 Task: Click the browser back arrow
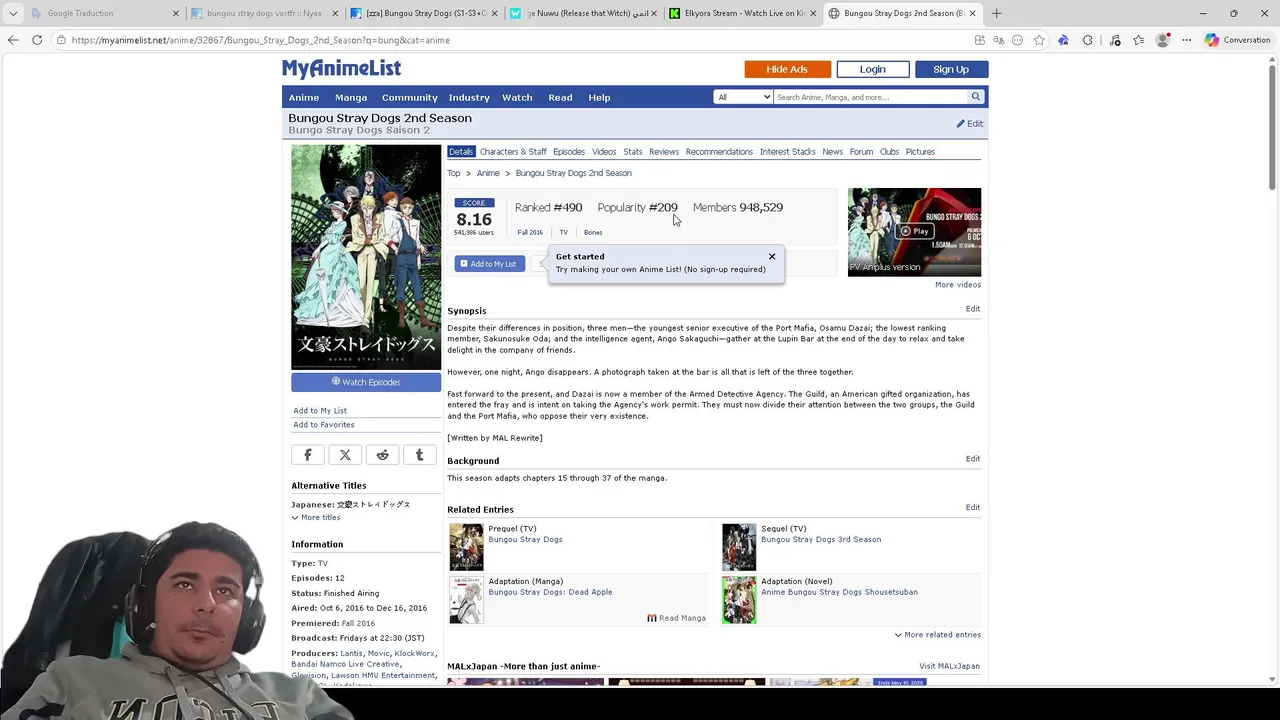13,40
